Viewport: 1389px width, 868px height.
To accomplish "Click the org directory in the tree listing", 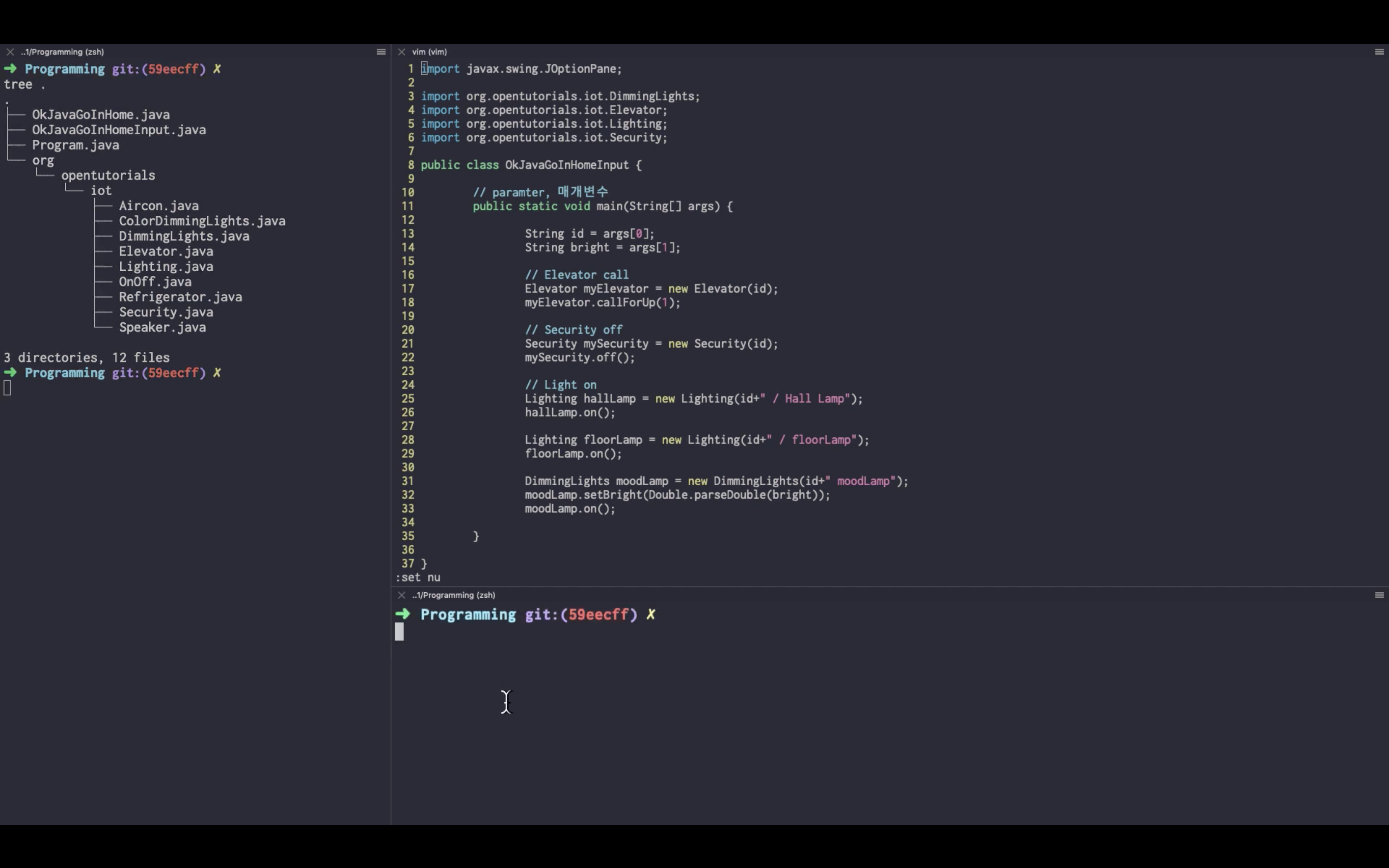I will pyautogui.click(x=43, y=160).
